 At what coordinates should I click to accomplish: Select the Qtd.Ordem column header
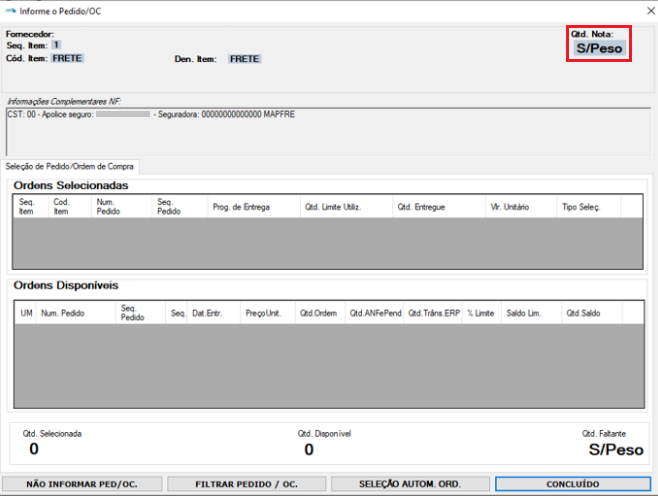click(320, 313)
